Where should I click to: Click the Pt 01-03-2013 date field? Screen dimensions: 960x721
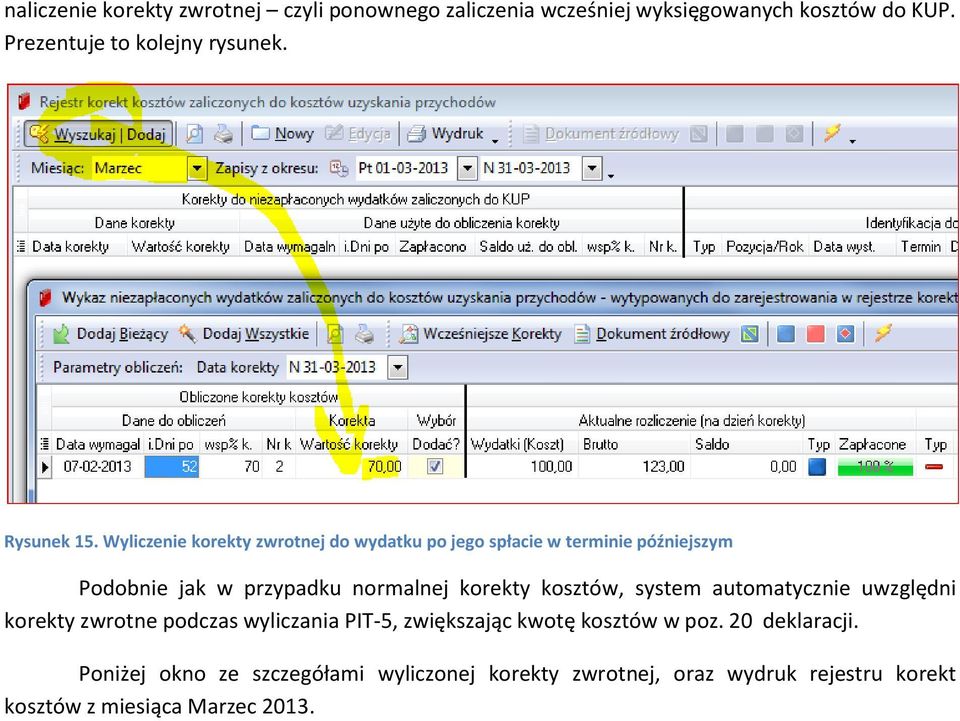click(405, 168)
